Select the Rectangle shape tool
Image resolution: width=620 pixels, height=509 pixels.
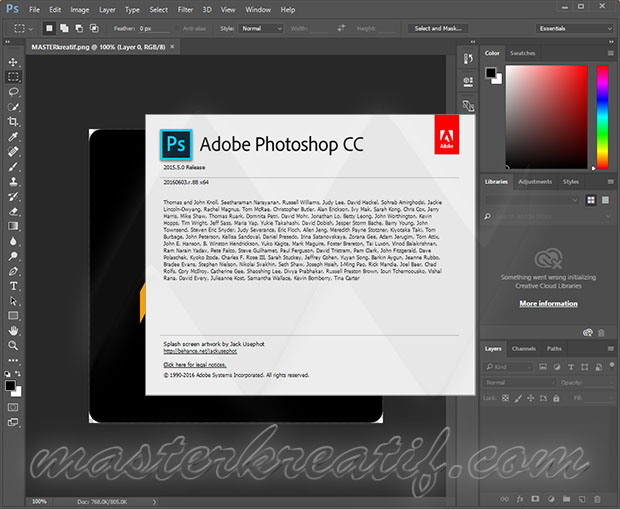[x=13, y=316]
